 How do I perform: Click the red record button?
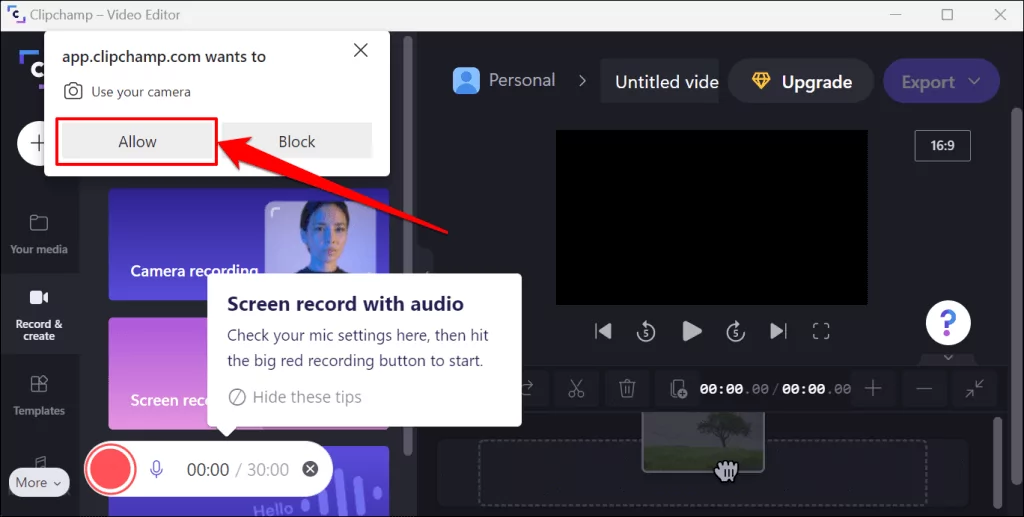pos(110,469)
